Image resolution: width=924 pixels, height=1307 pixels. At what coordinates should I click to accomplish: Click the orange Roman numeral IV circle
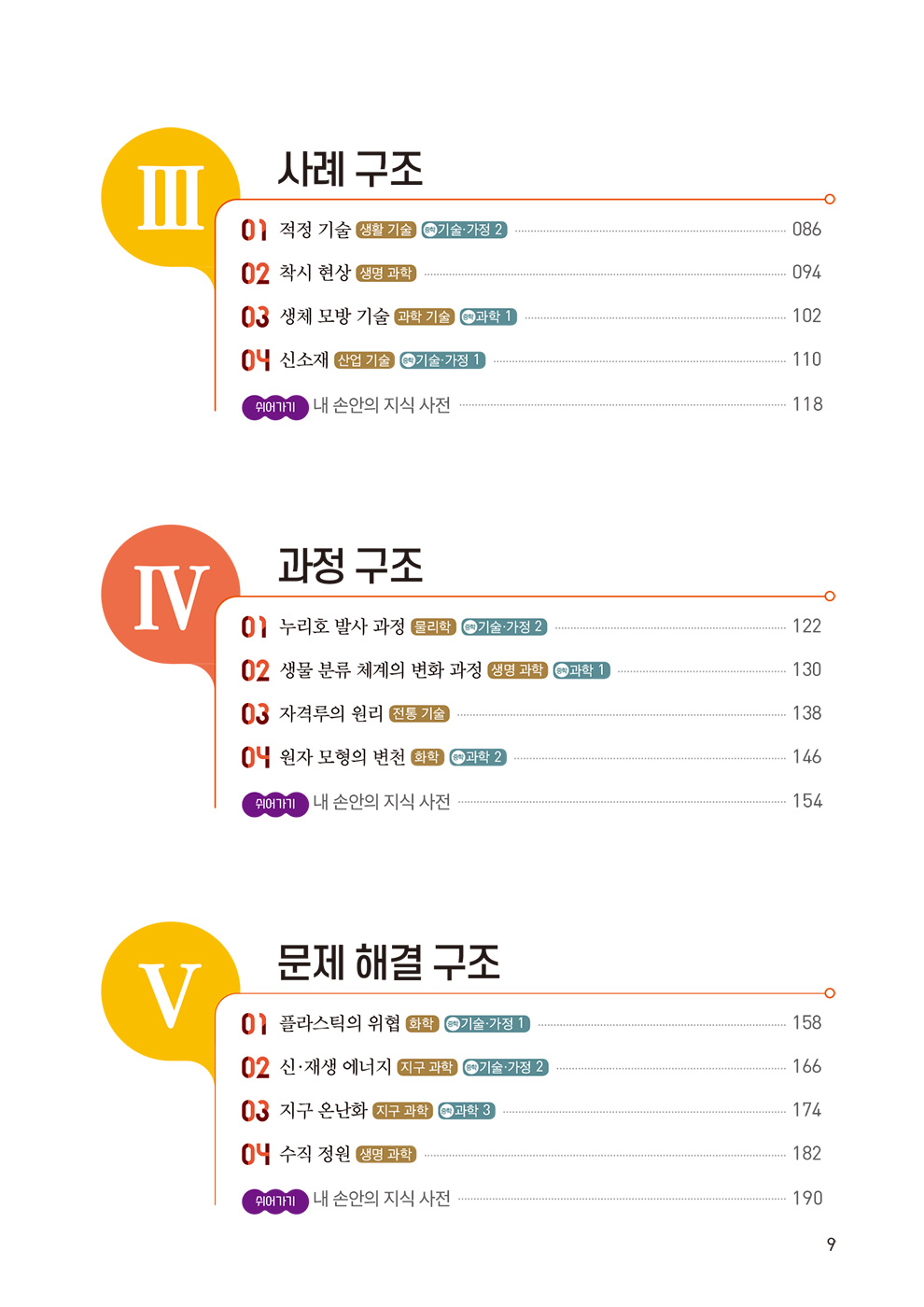(170, 595)
